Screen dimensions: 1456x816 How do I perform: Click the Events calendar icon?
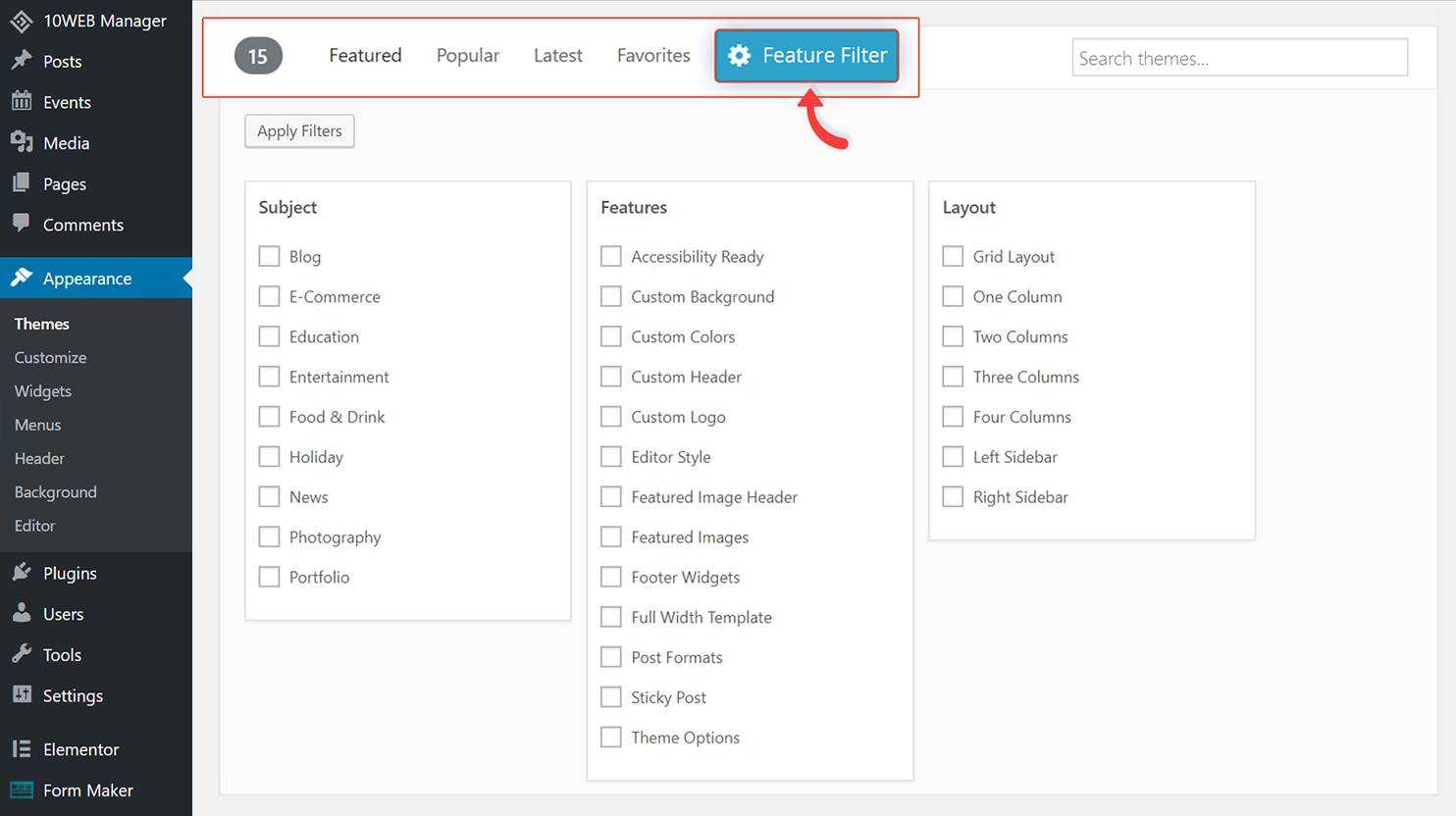22,101
